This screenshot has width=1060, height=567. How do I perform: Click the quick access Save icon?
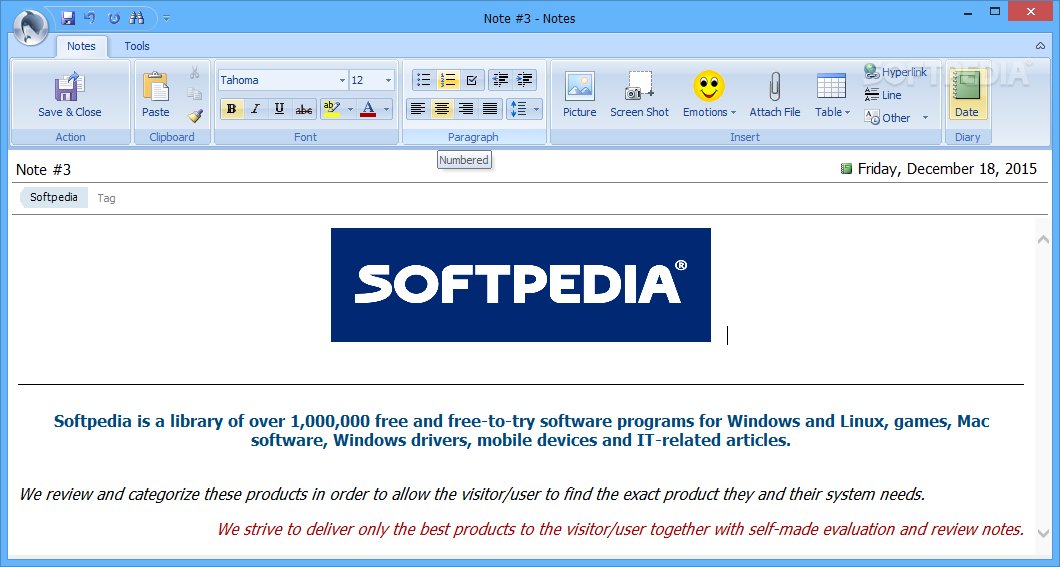click(x=68, y=18)
